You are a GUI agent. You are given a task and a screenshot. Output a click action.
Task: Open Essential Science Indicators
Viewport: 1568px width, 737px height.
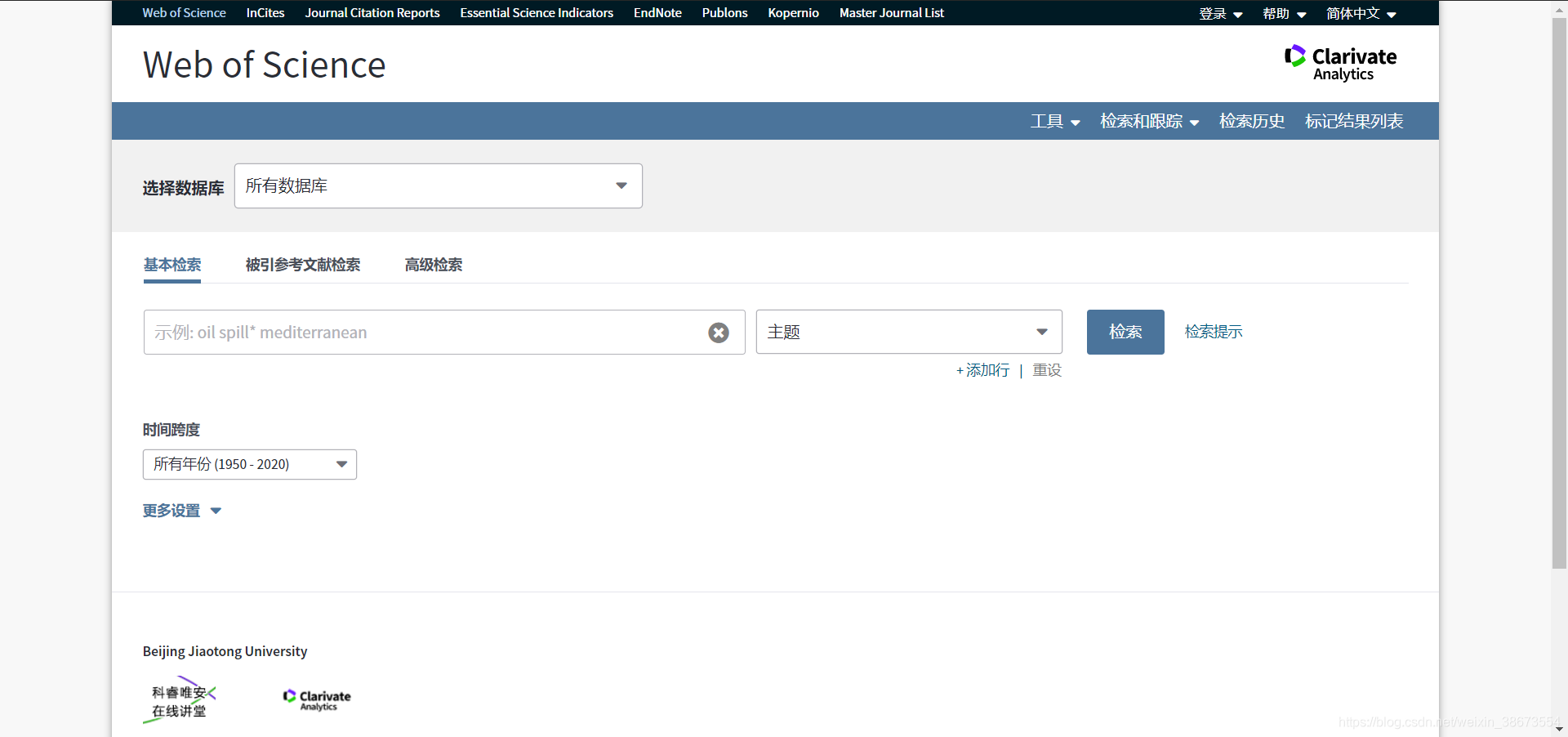(537, 13)
